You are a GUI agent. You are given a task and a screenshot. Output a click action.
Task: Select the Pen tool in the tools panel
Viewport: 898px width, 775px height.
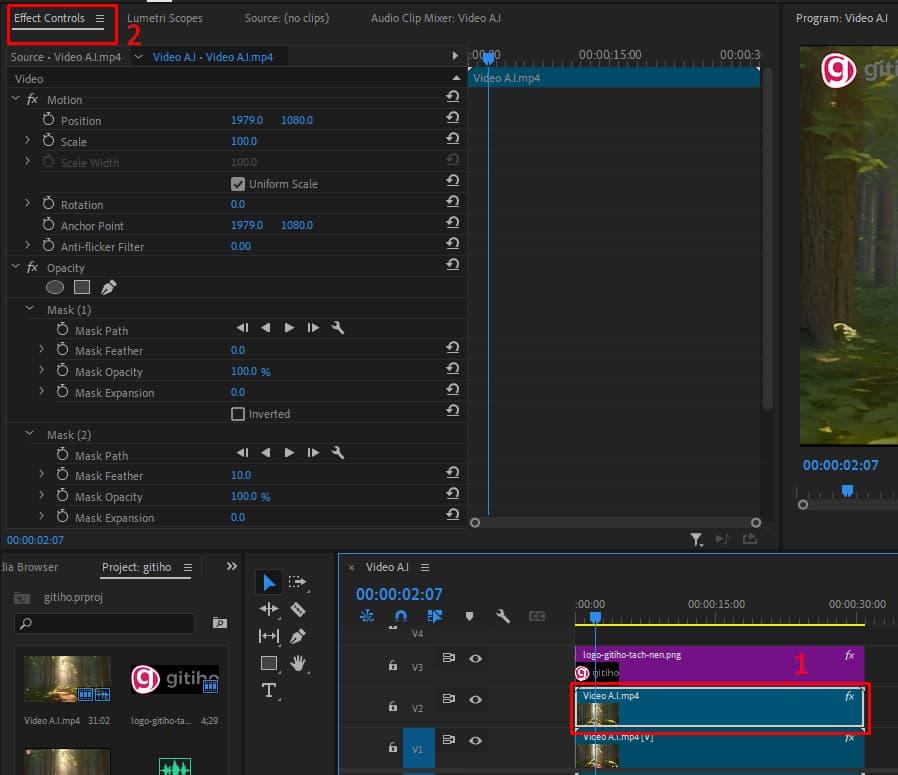(x=297, y=637)
